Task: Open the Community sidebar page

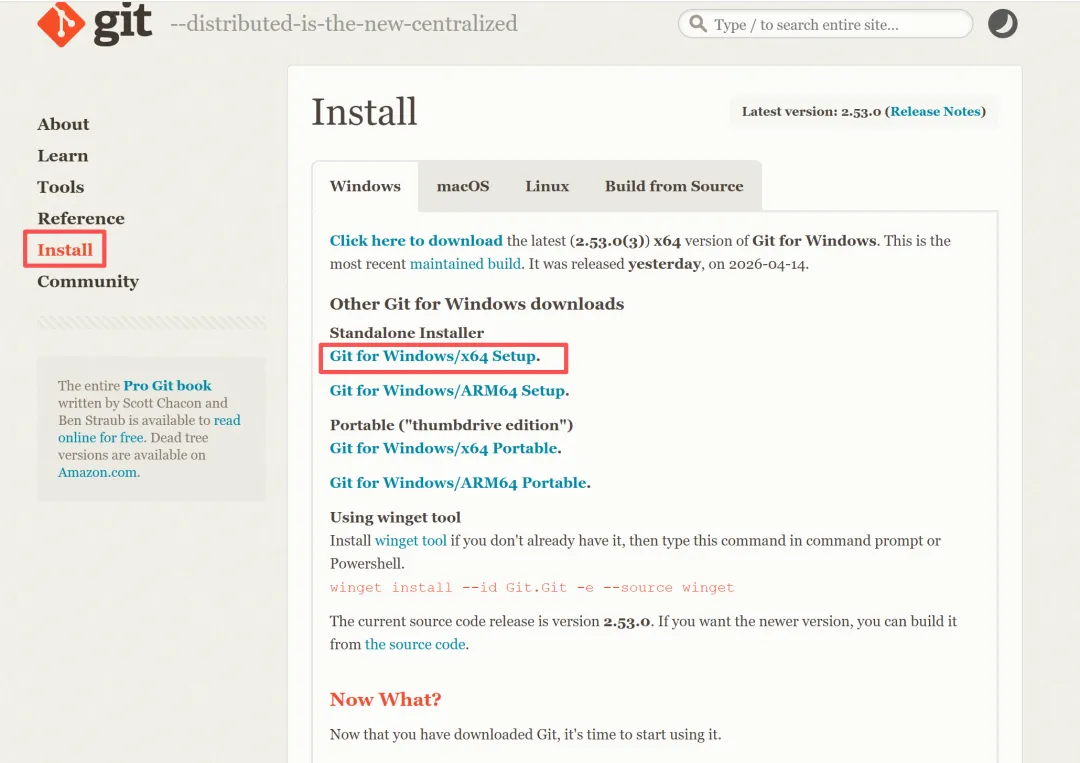Action: pyautogui.click(x=88, y=282)
